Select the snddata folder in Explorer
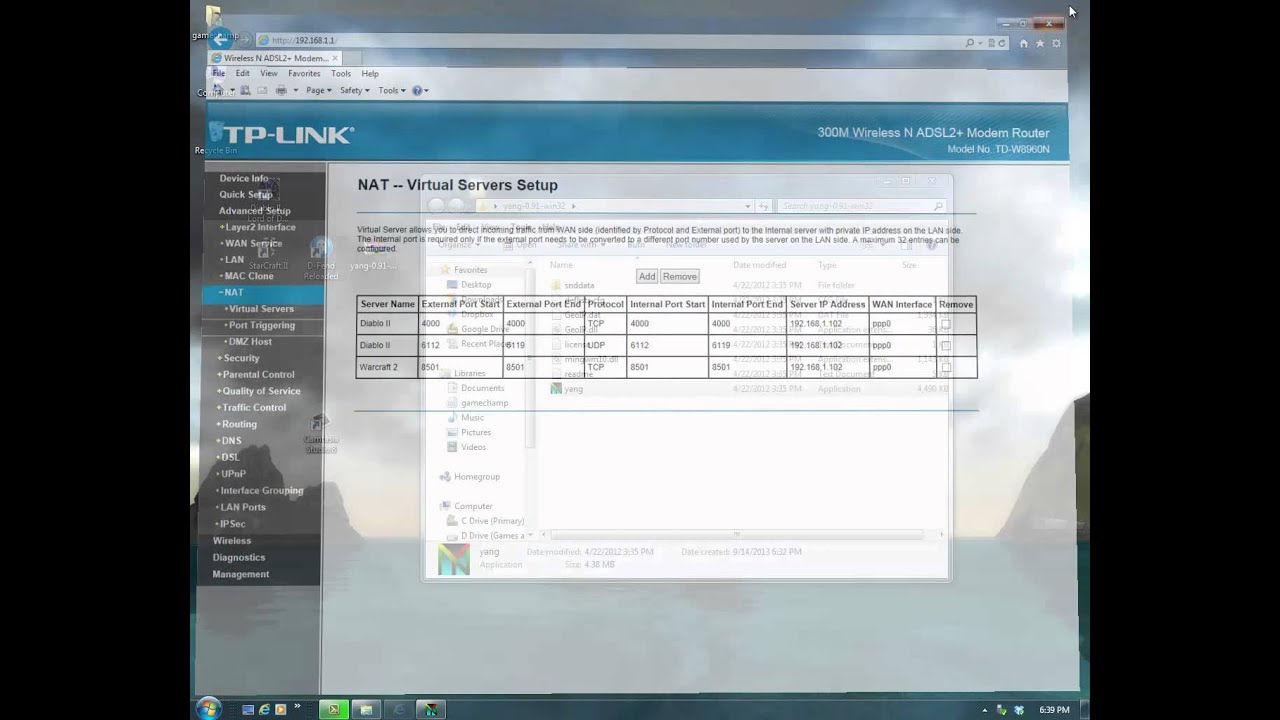 click(579, 285)
